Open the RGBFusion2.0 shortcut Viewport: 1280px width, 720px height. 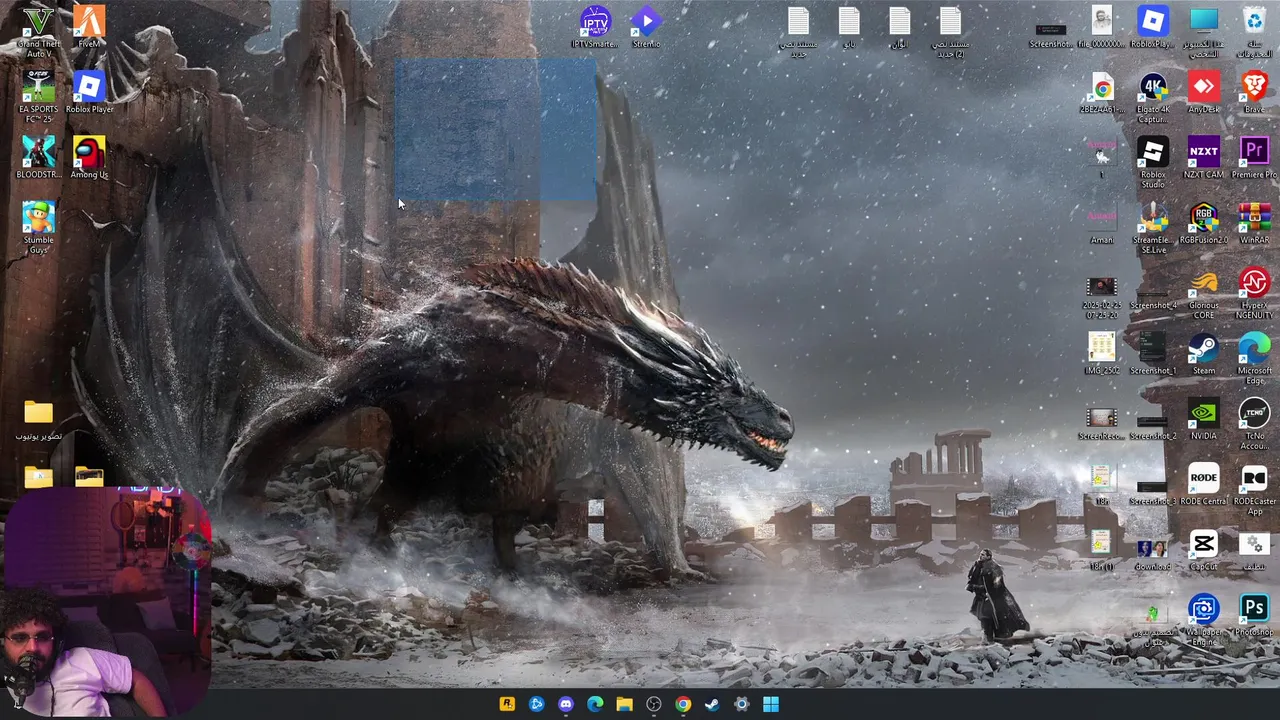point(1204,222)
